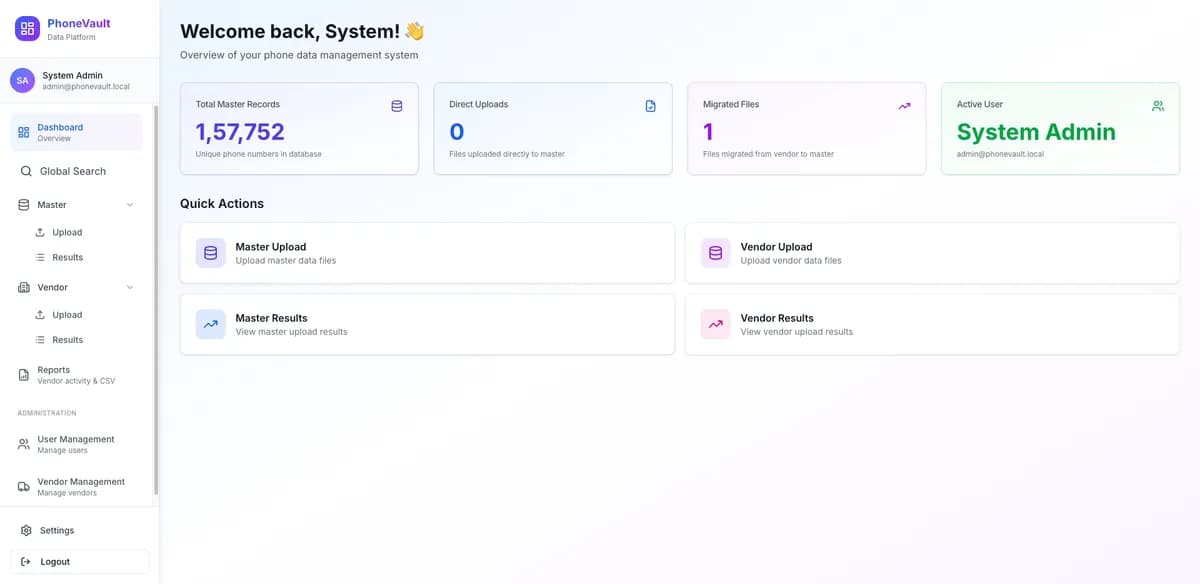Click database icon on Total Master Records card
1200x584 pixels.
click(x=397, y=105)
